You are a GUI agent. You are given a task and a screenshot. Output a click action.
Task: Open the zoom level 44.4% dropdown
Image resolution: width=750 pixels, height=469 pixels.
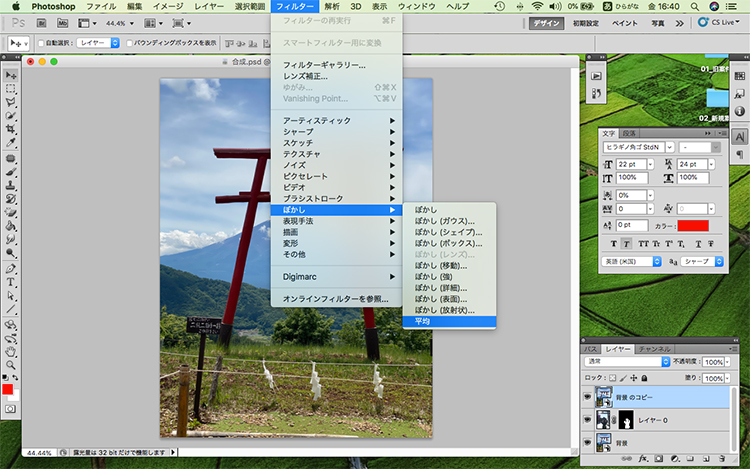[132, 23]
